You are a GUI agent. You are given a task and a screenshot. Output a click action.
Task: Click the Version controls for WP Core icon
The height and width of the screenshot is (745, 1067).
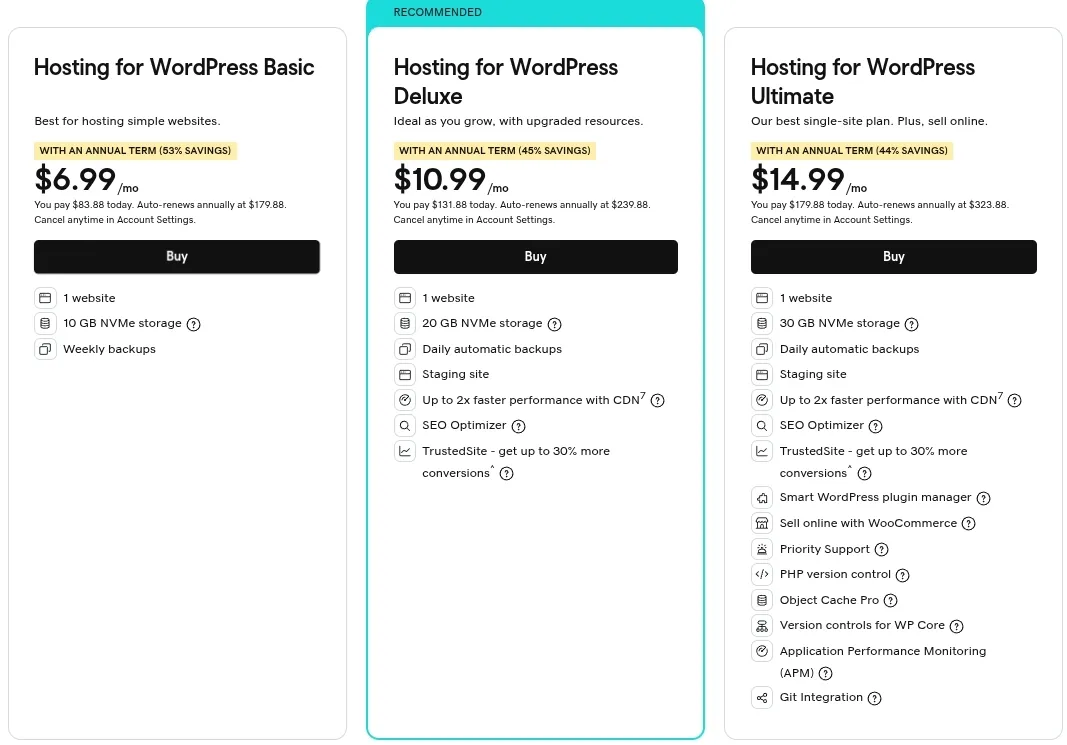[x=761, y=625]
